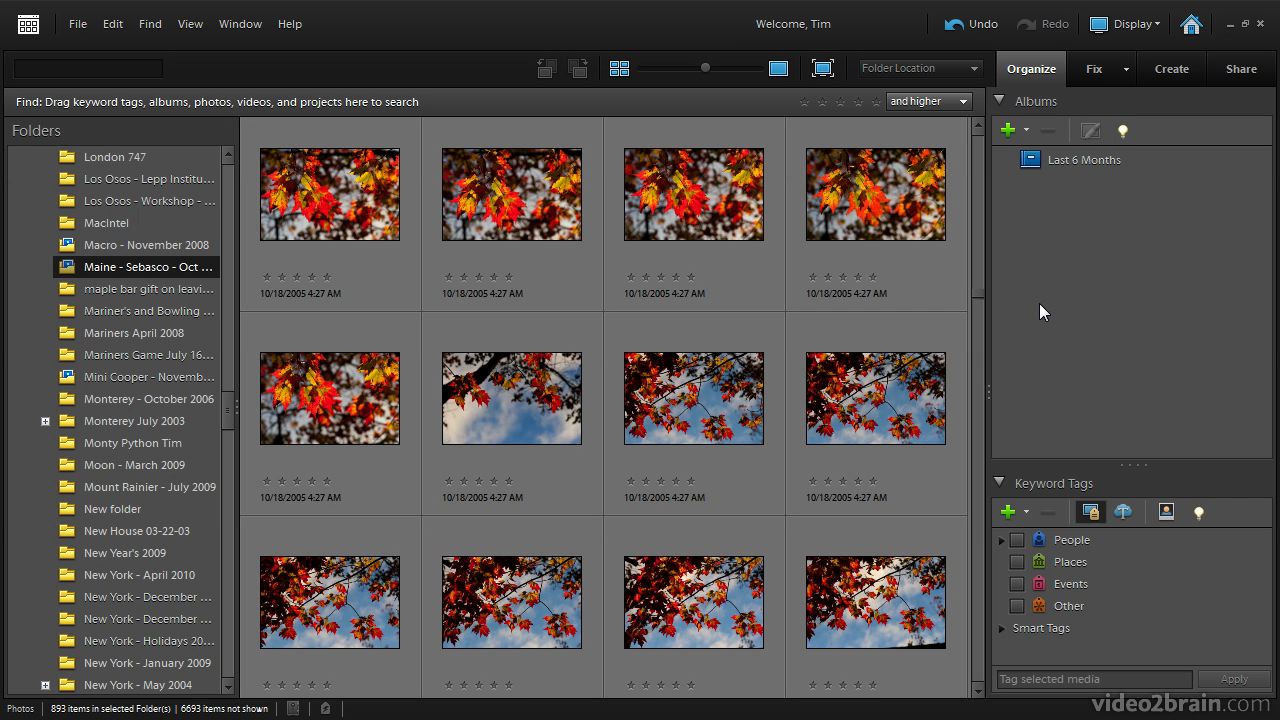The height and width of the screenshot is (720, 1280).
Task: Switch to the Create tab
Action: [1171, 68]
